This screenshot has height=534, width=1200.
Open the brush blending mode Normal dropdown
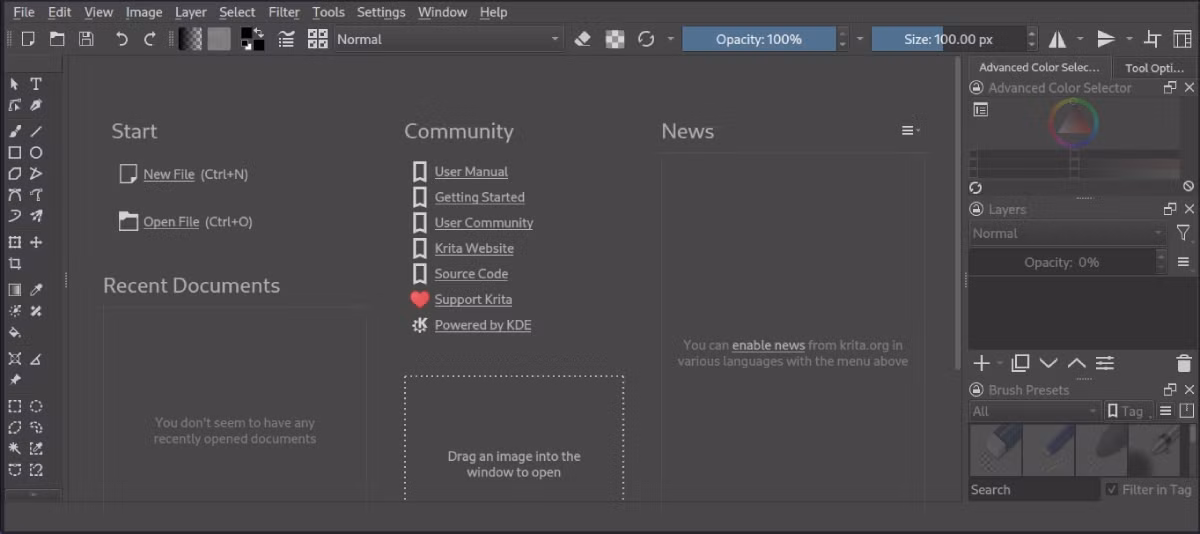[x=447, y=39]
